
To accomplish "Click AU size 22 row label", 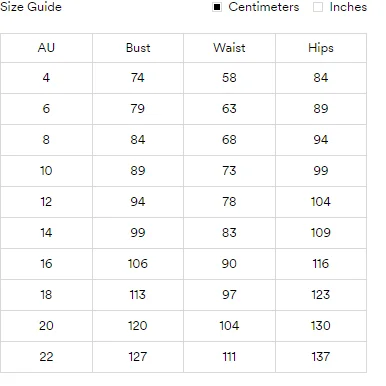I will click(46, 357).
